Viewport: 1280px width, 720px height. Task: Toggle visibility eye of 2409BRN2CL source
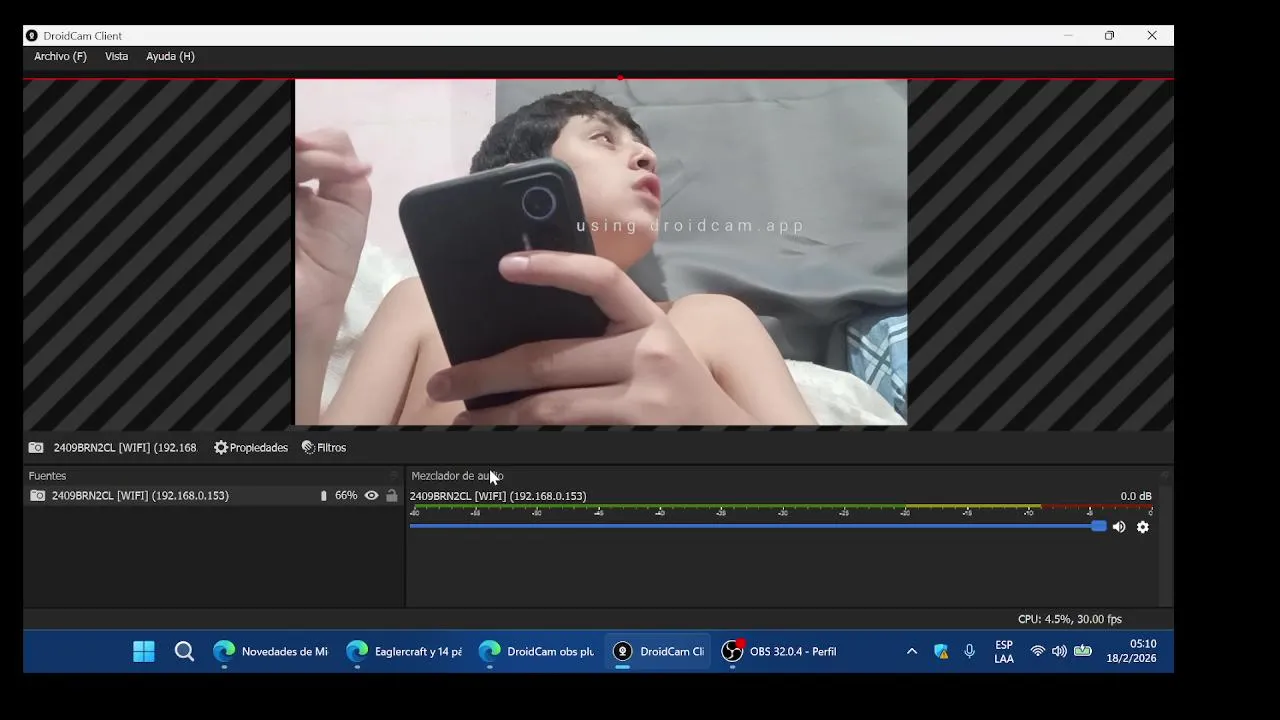pyautogui.click(x=371, y=496)
